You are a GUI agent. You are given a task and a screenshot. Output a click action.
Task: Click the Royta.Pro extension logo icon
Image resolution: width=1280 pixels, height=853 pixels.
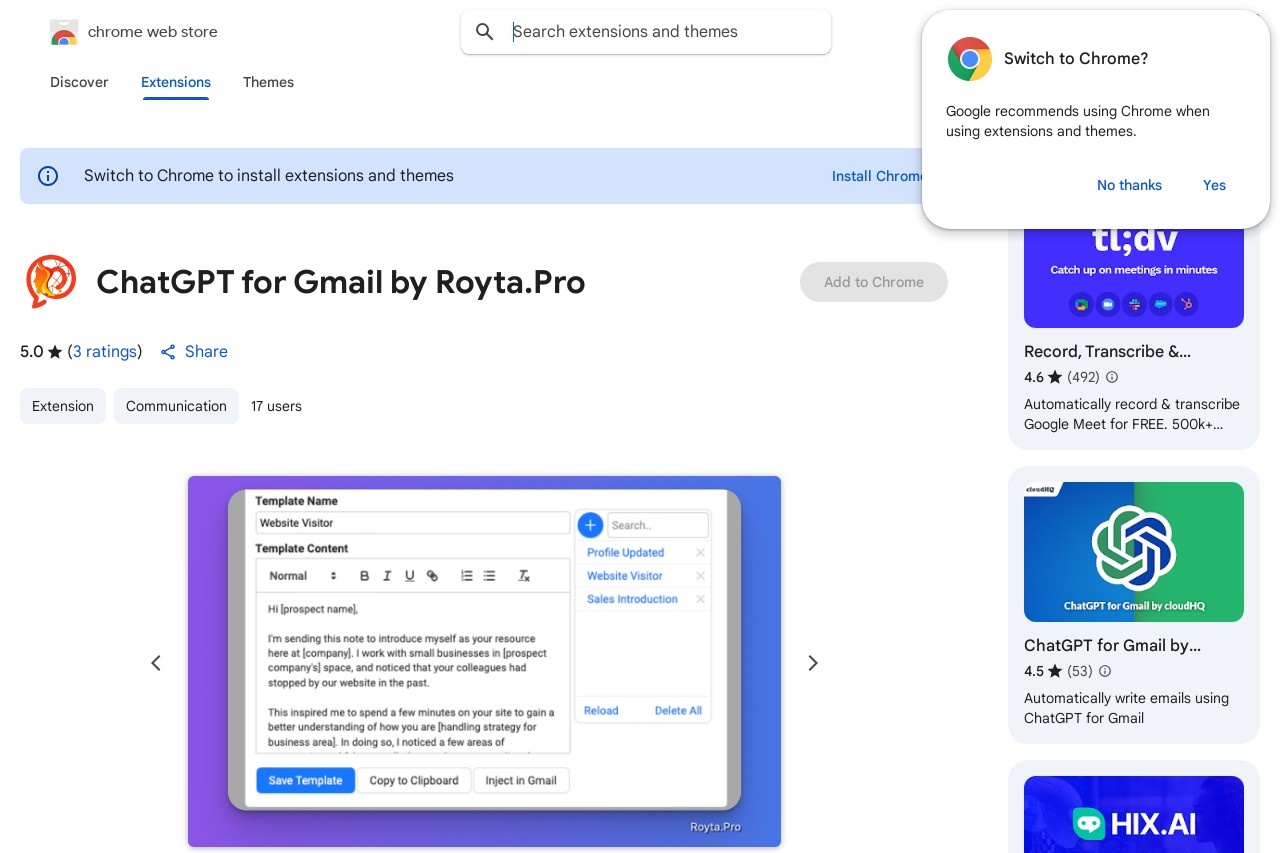click(x=50, y=282)
